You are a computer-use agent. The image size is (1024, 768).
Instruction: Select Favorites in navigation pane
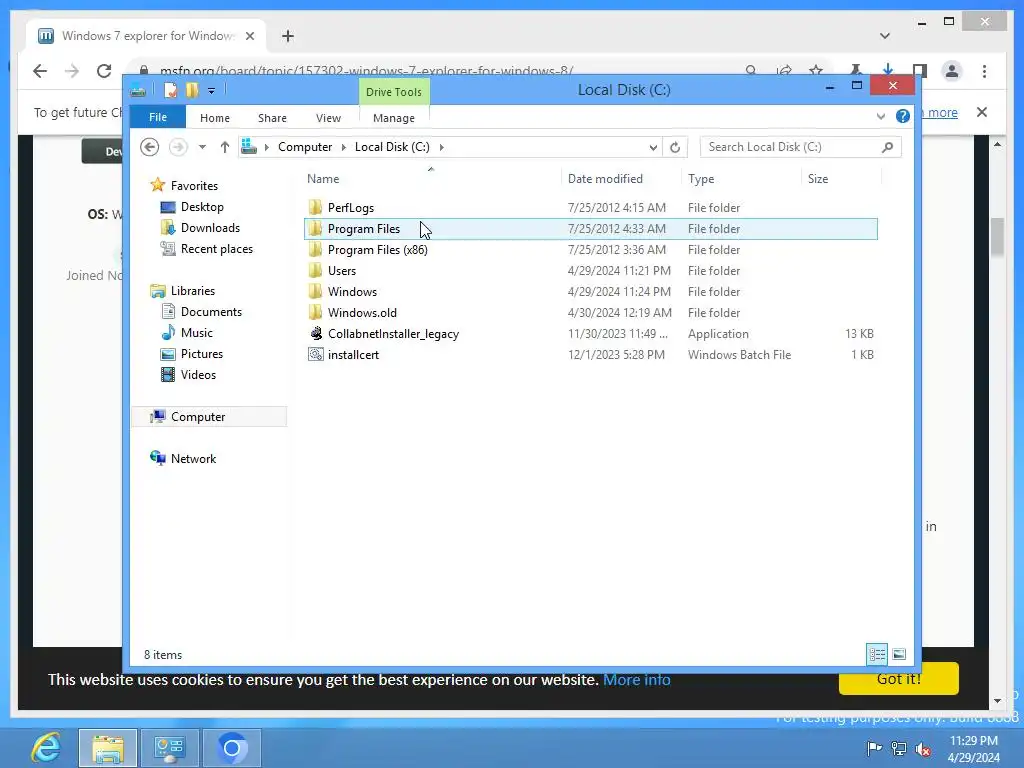pyautogui.click(x=194, y=185)
